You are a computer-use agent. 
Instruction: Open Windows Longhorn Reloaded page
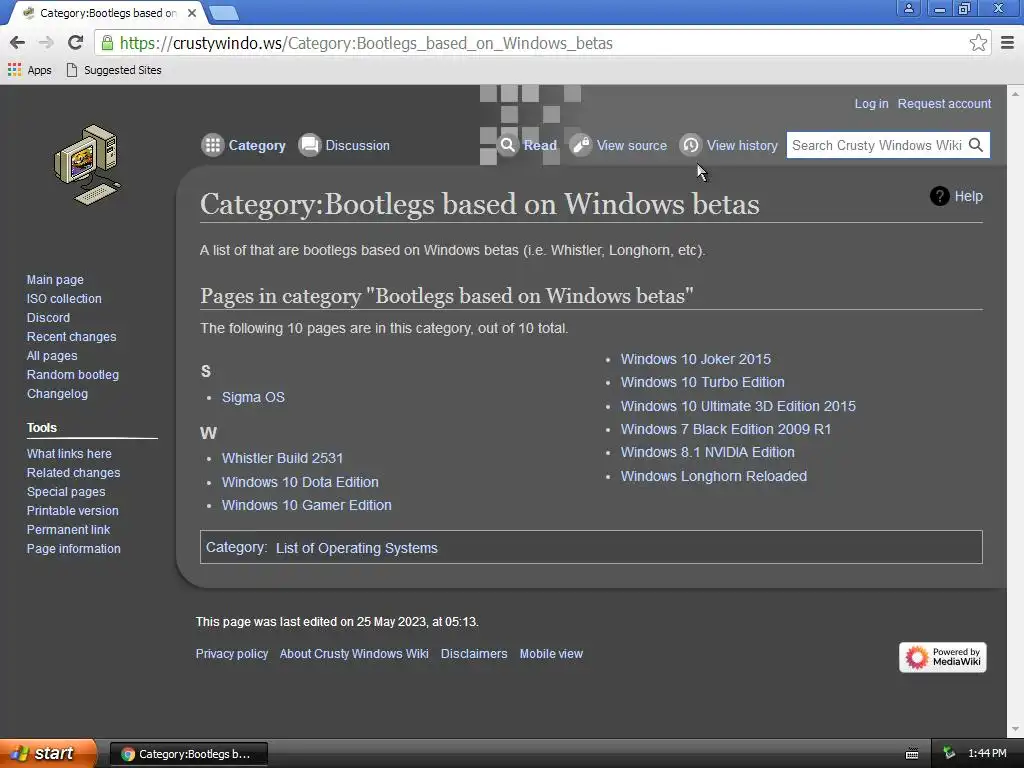(714, 476)
